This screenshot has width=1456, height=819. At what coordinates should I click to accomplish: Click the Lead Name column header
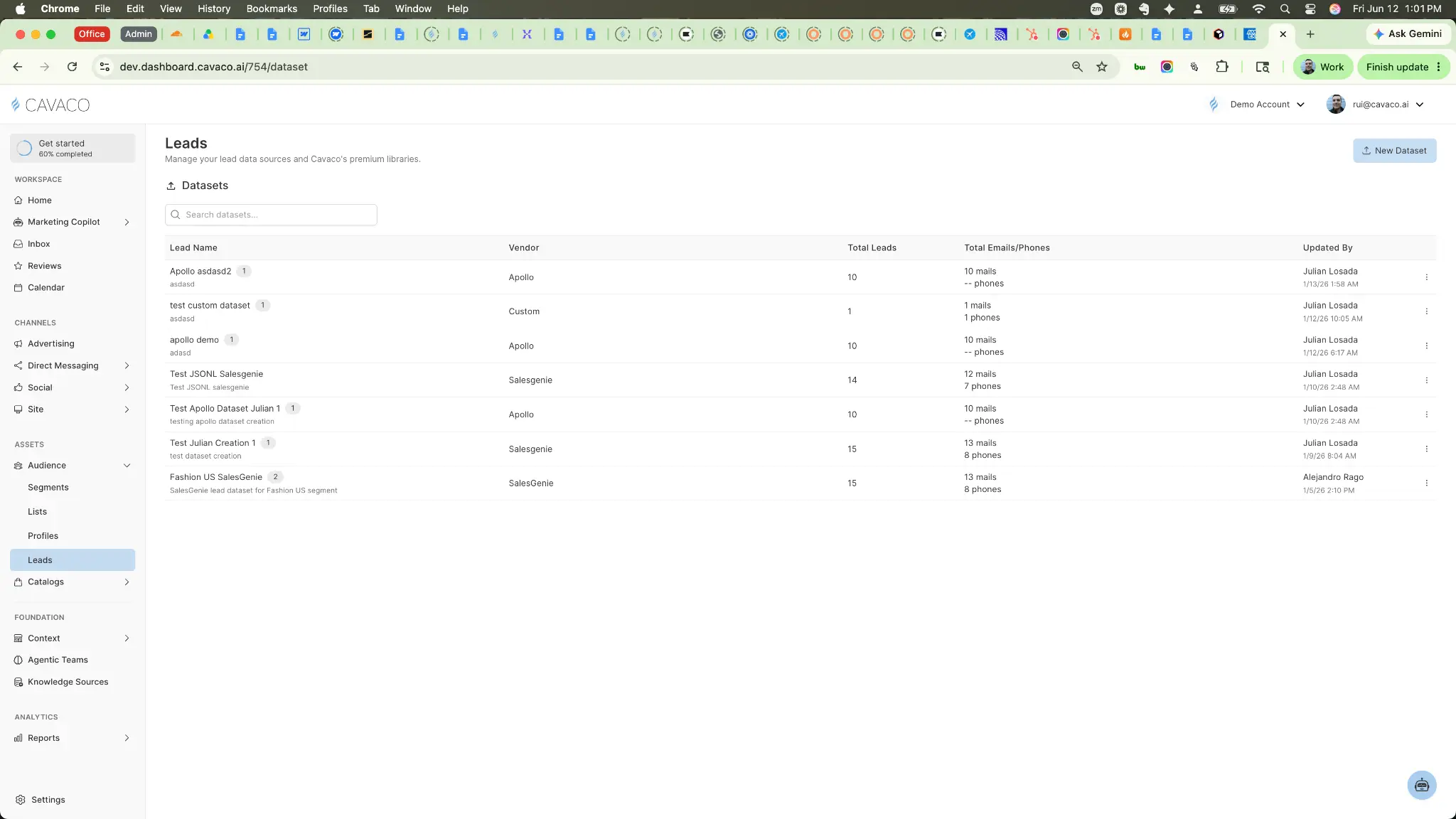[193, 248]
